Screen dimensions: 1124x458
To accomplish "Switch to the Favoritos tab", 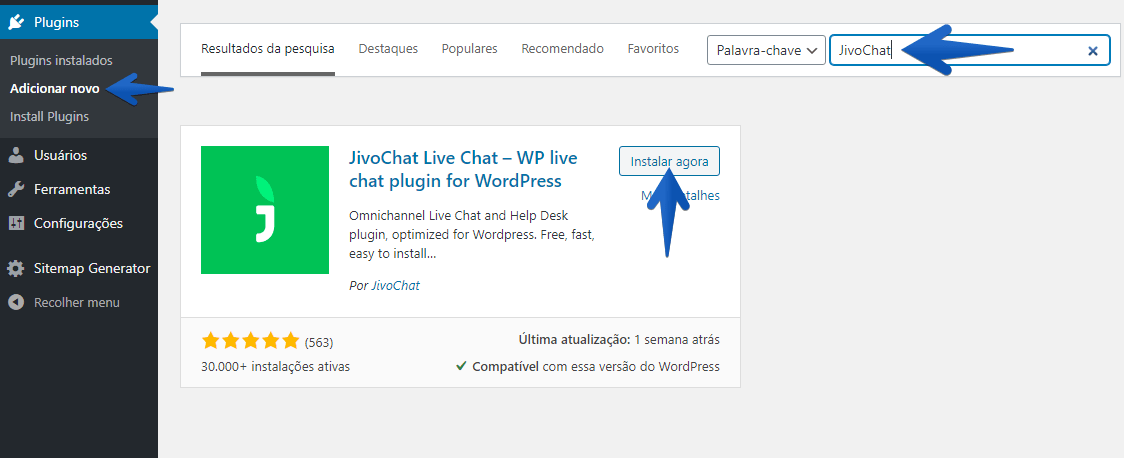I will [x=653, y=49].
